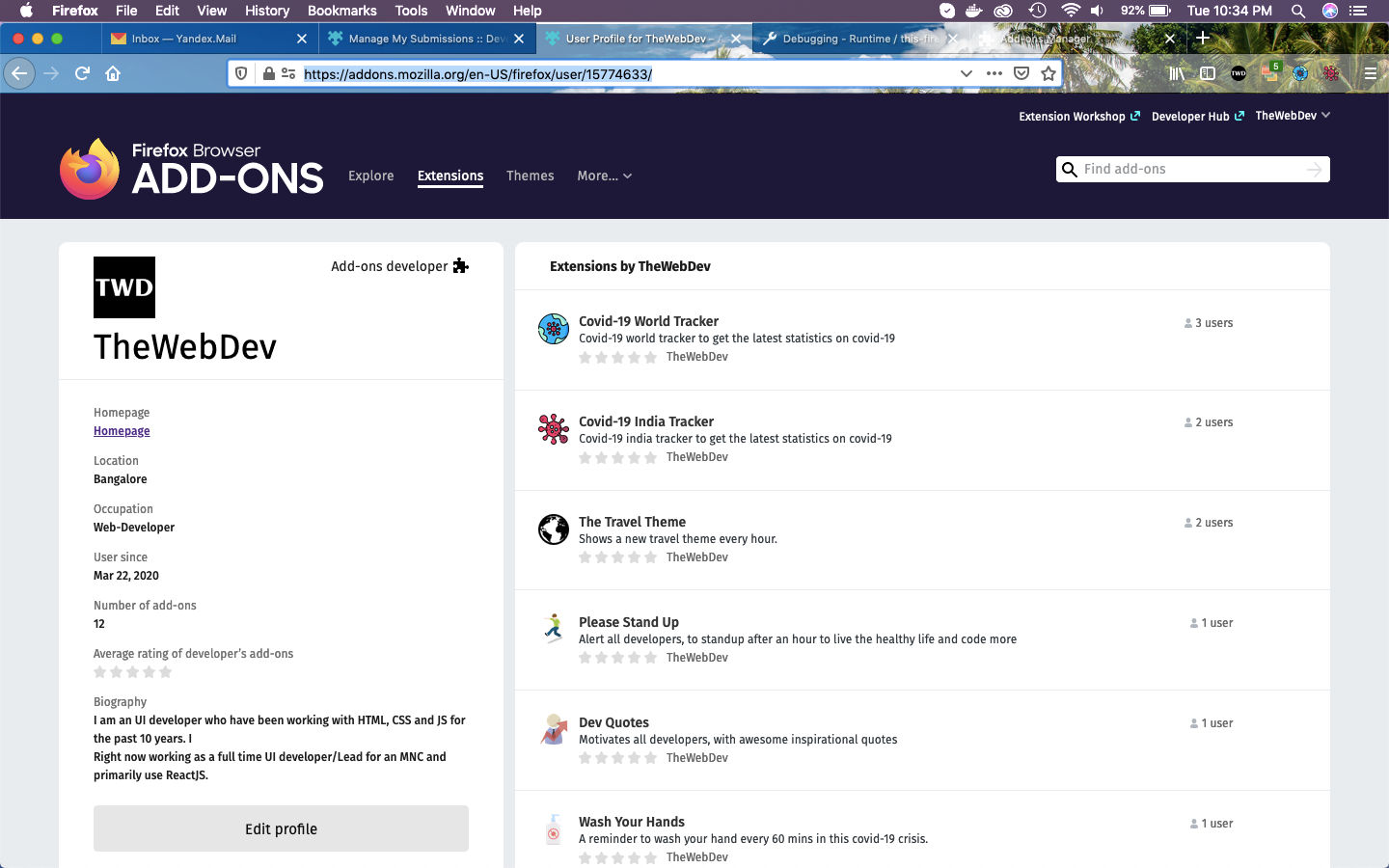Open the Firefox hamburger menu
Image resolution: width=1389 pixels, height=868 pixels.
tap(1370, 73)
